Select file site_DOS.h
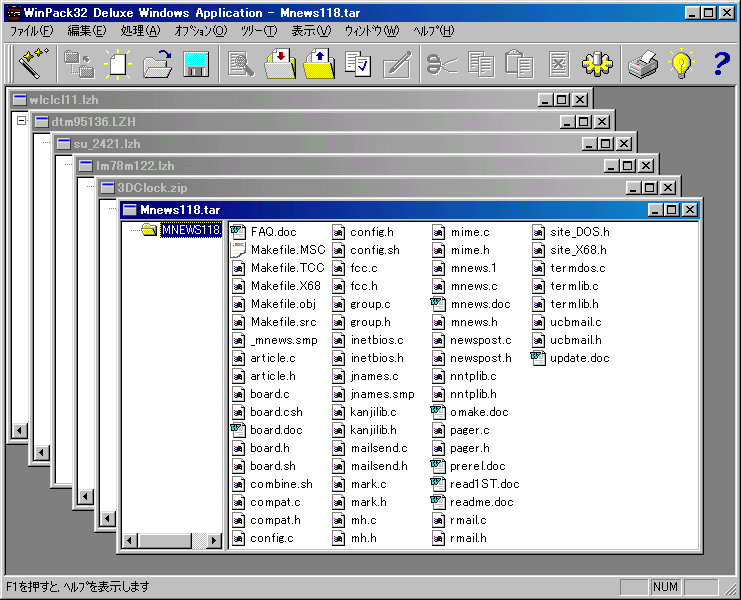The width and height of the screenshot is (741, 600). tap(571, 232)
